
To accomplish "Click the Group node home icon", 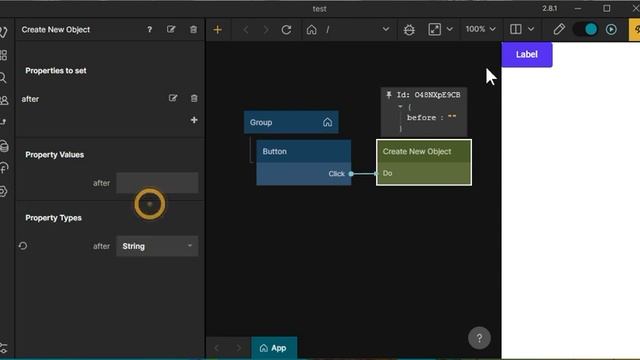I will click(327, 122).
